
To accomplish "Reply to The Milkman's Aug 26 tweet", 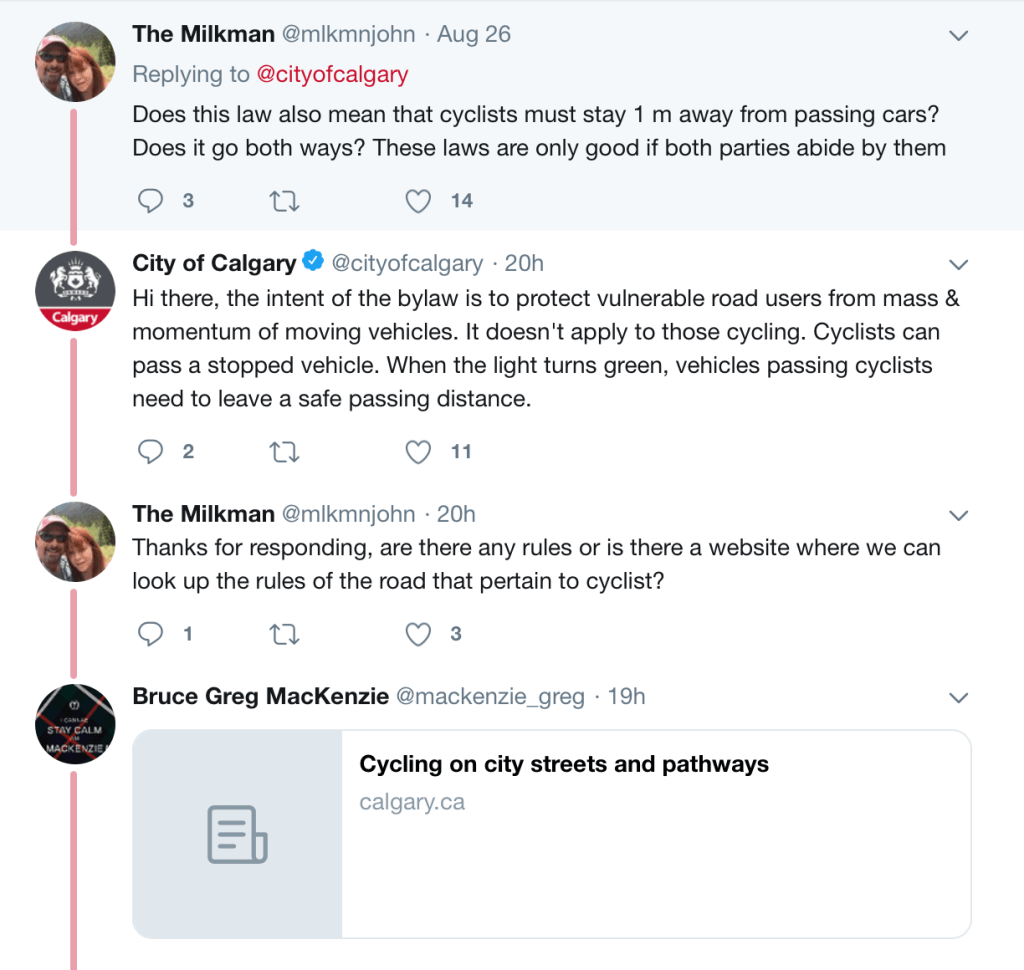I will point(150,201).
